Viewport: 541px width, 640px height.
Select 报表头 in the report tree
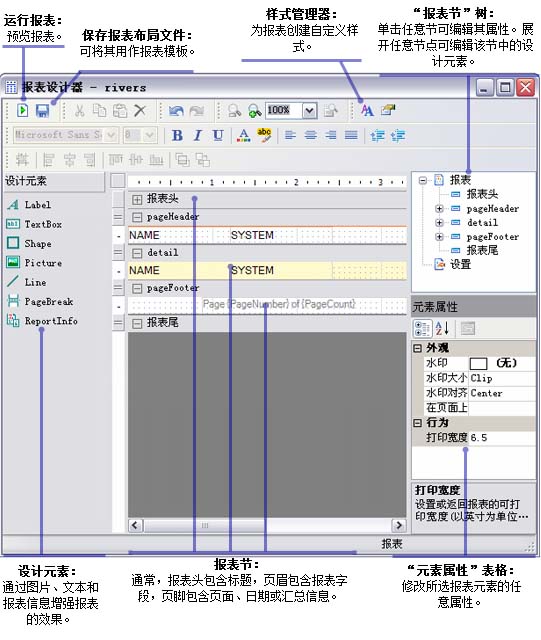(482, 194)
